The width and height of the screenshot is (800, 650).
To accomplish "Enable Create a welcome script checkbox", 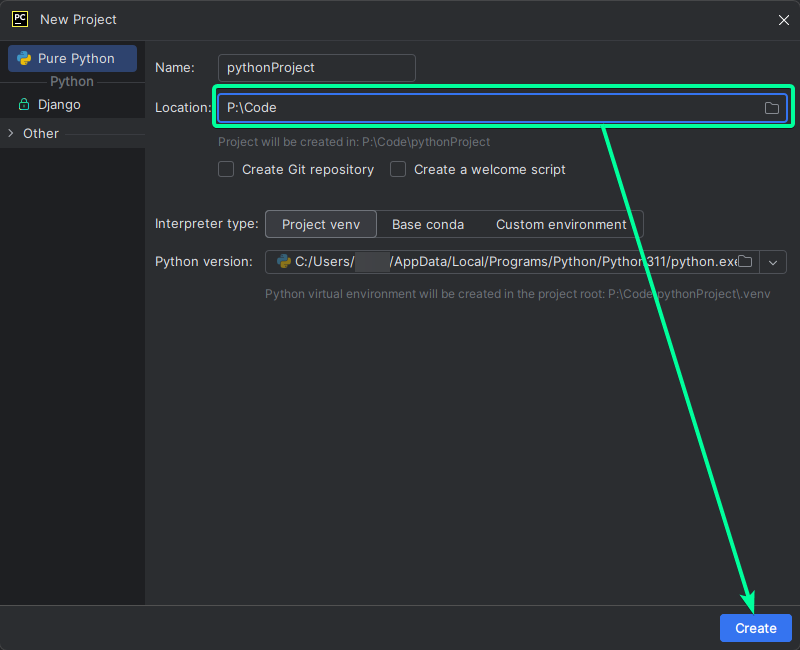I will 398,169.
